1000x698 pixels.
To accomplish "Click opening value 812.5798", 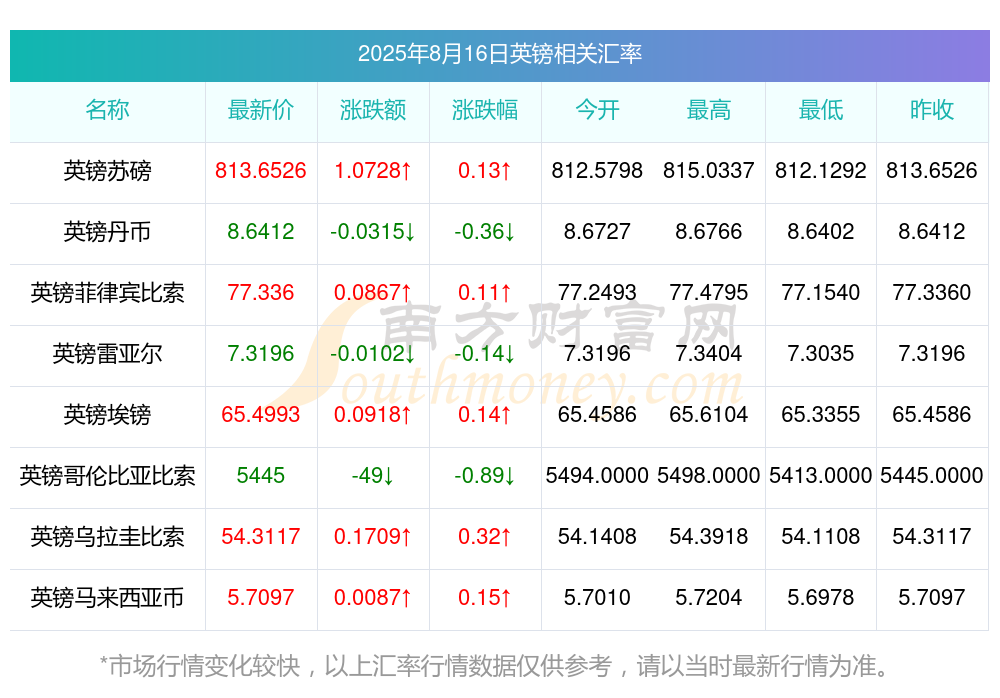I will coord(597,171).
